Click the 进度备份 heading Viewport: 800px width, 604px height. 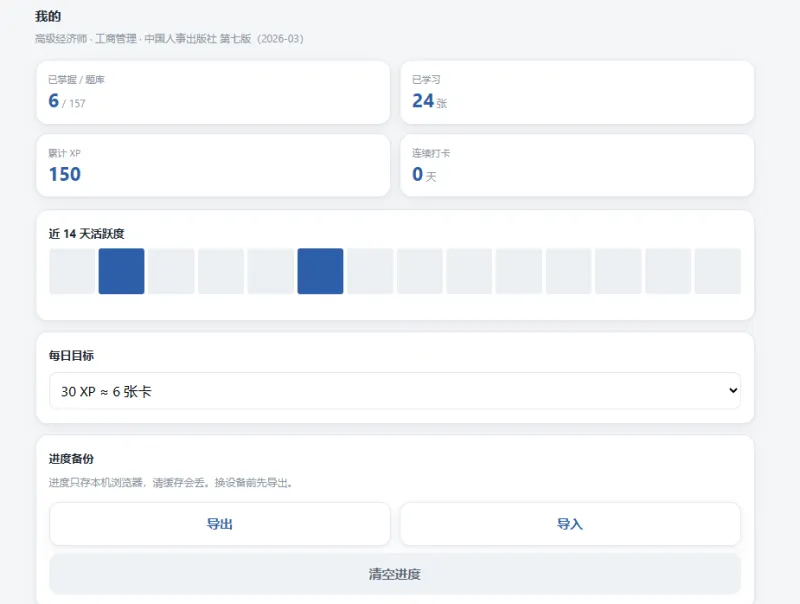point(71,459)
